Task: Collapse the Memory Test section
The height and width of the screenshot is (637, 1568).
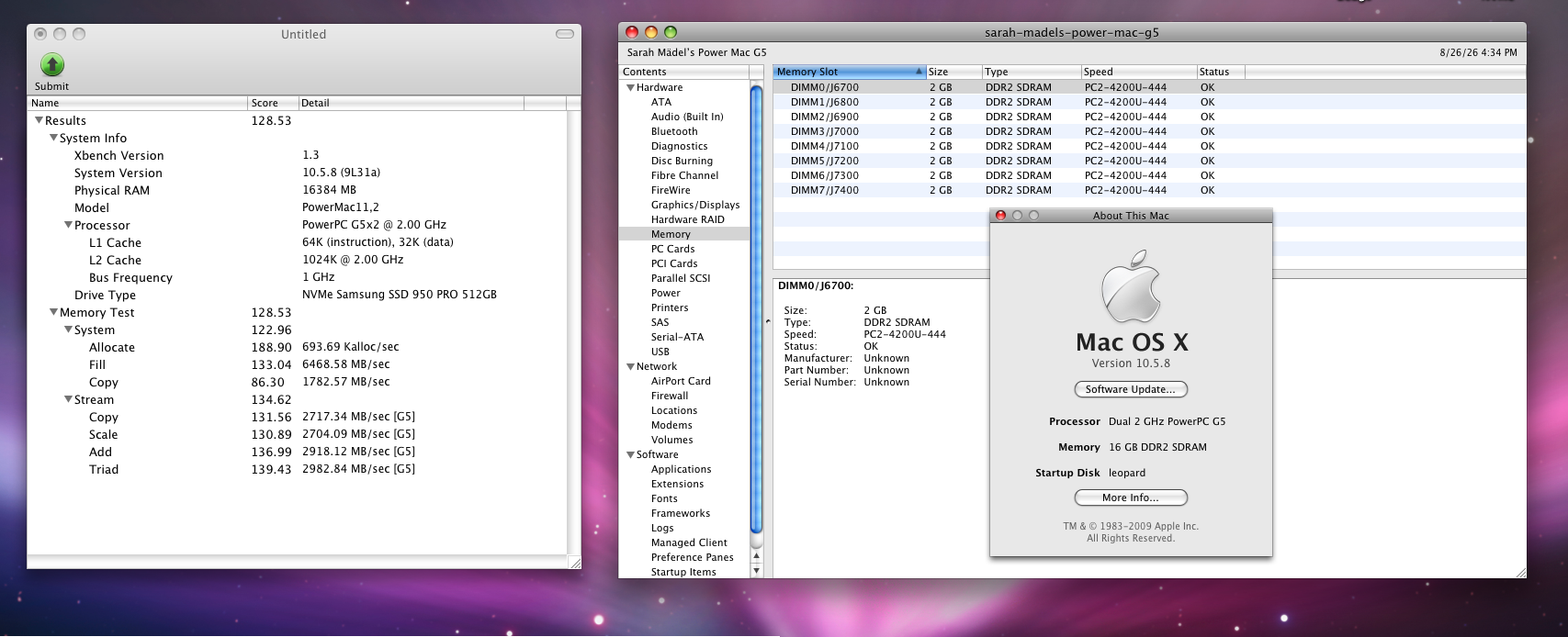Action: pyautogui.click(x=53, y=312)
